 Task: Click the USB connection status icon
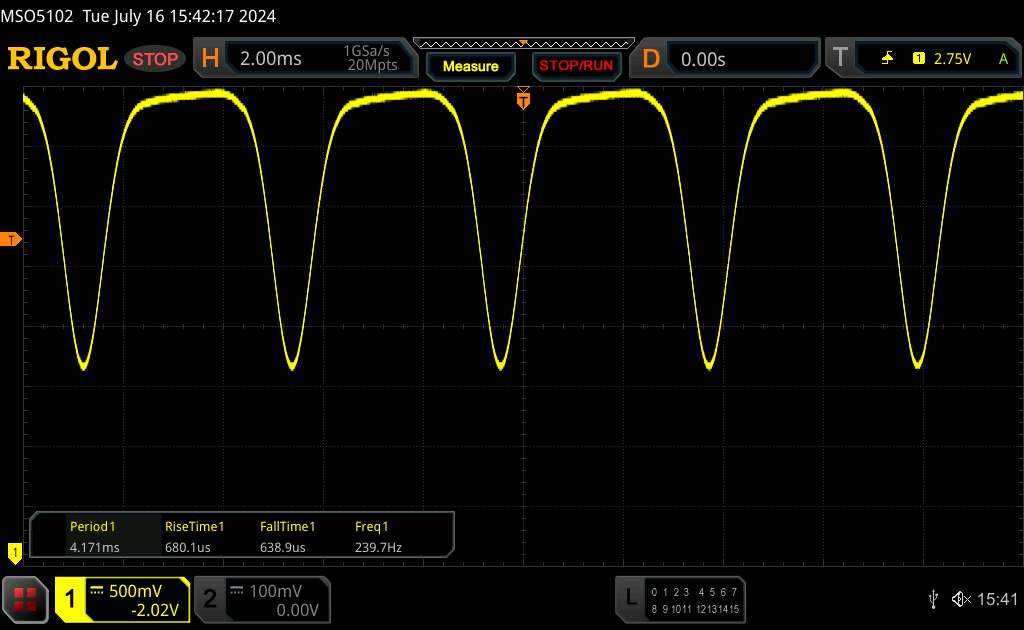[x=933, y=599]
